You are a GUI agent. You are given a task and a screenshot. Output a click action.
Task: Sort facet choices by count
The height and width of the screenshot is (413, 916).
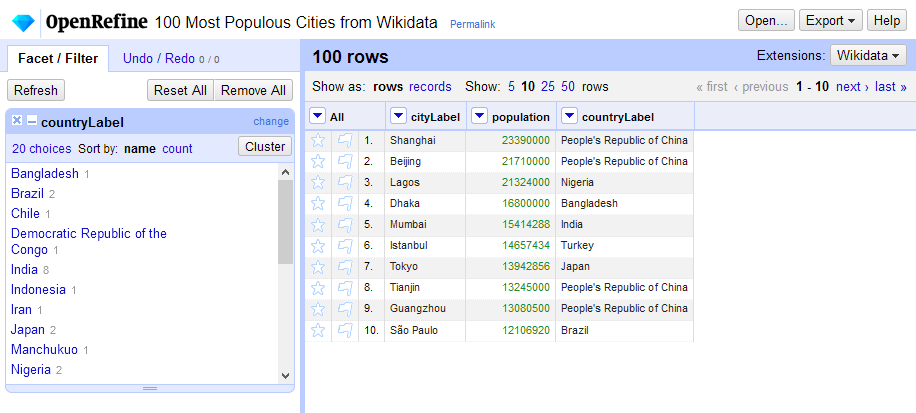177,149
